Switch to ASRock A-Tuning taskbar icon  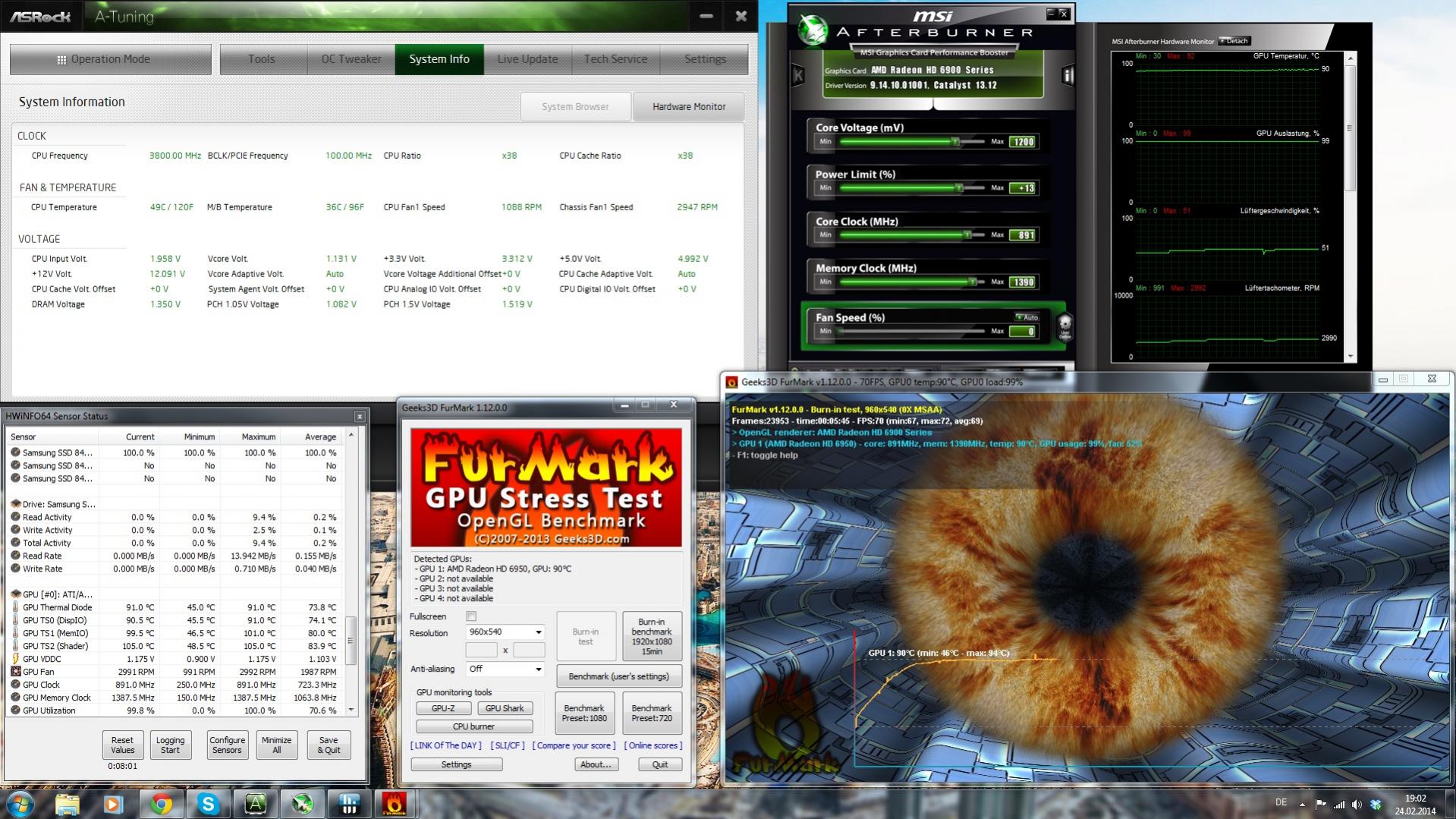coord(255,804)
